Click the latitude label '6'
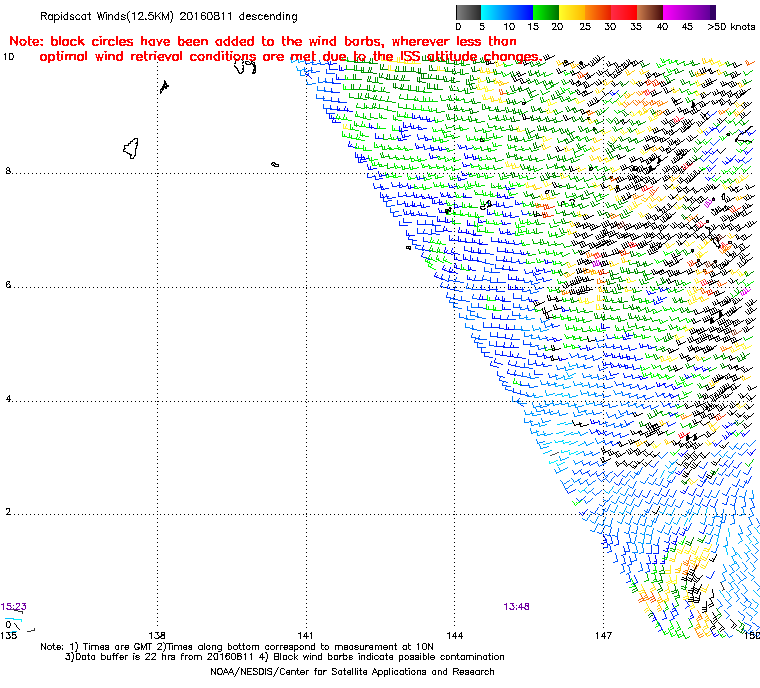 [8, 285]
